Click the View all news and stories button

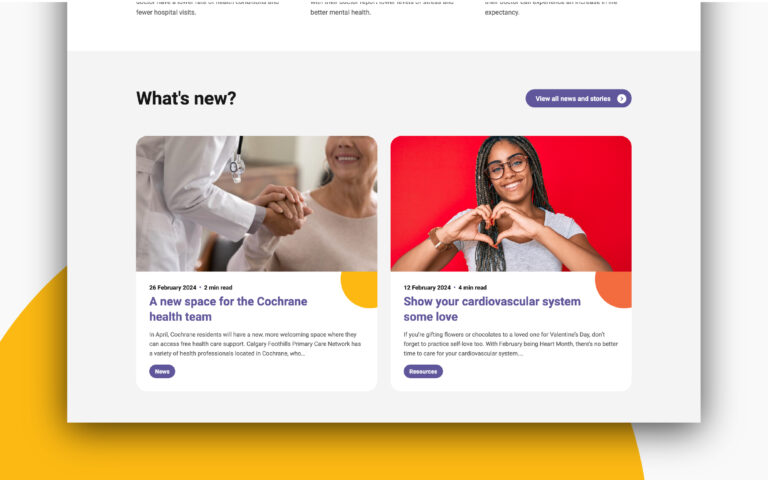578,98
